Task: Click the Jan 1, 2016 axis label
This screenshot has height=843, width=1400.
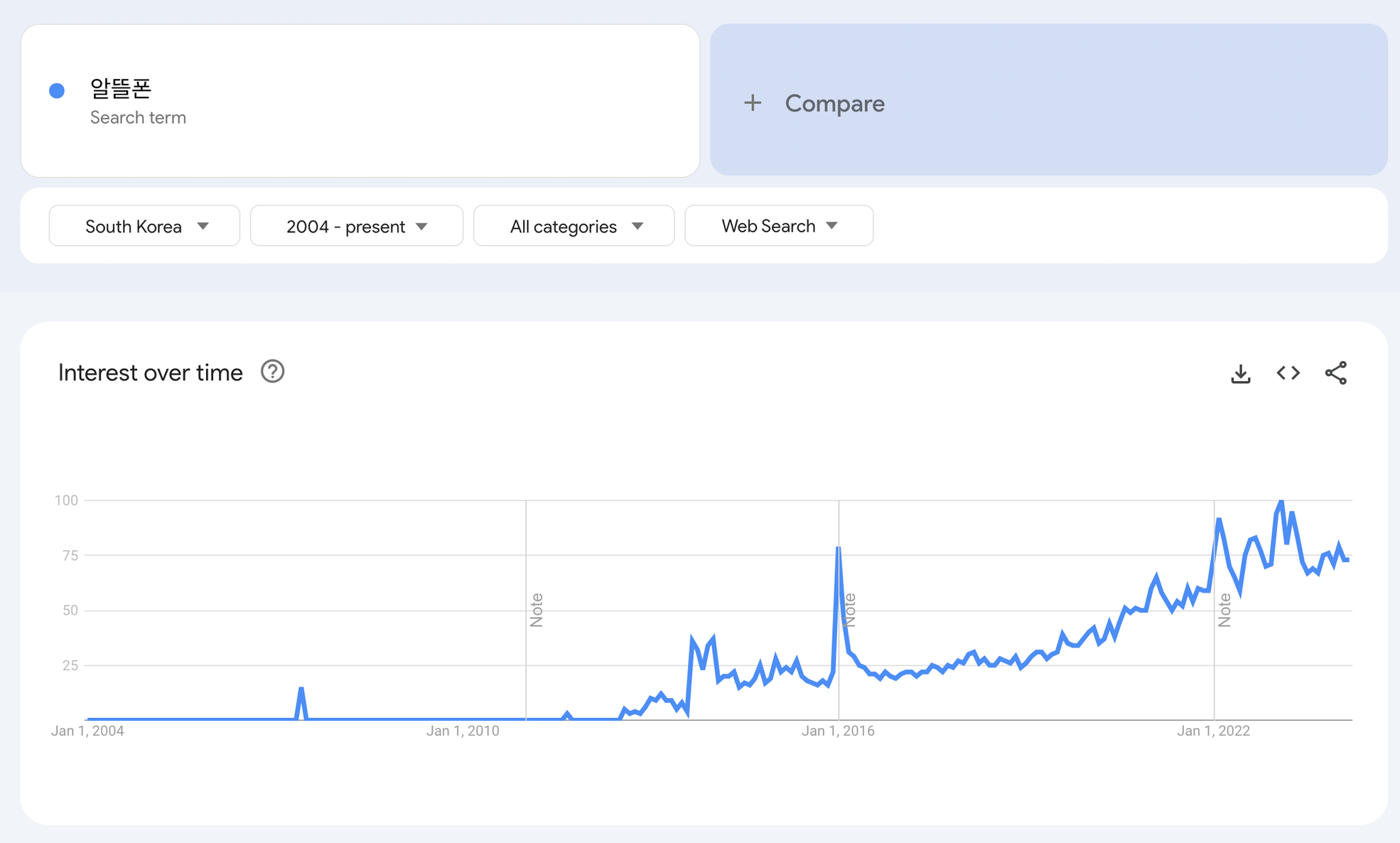Action: point(838,731)
